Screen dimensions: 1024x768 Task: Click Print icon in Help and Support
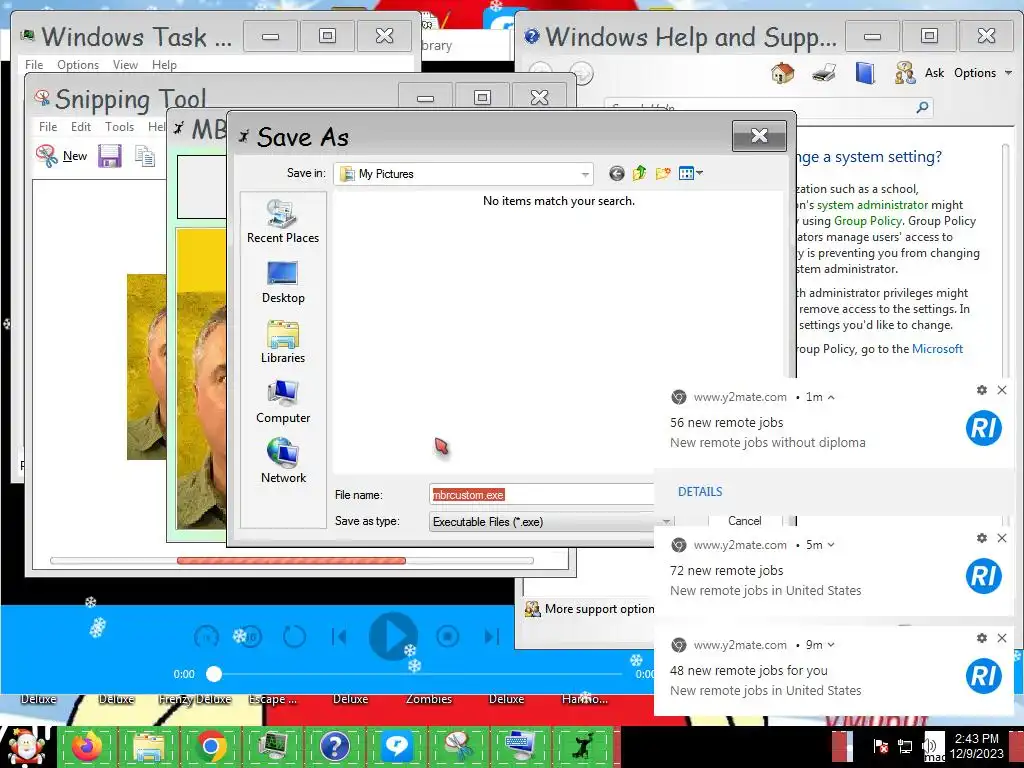(824, 72)
